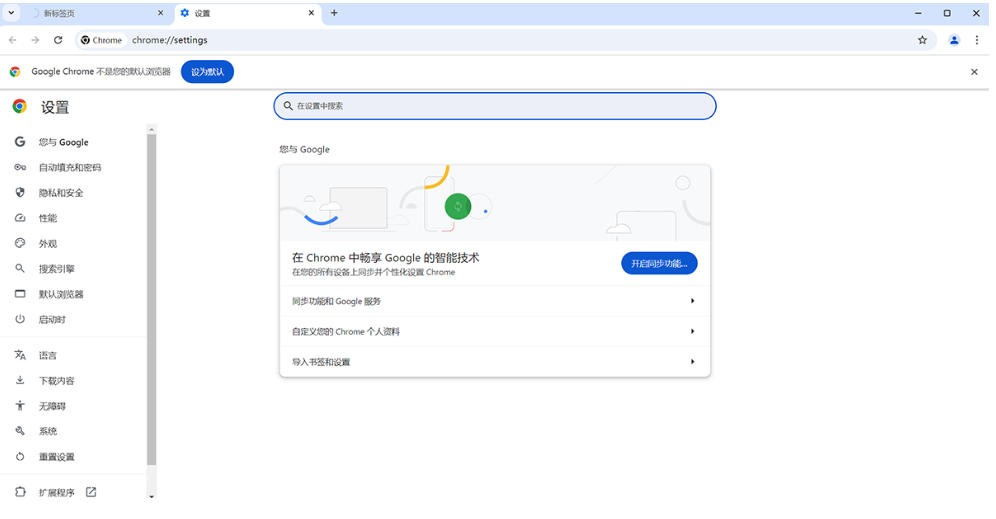Focus the 在设置中搜索 search field

pyautogui.click(x=495, y=106)
